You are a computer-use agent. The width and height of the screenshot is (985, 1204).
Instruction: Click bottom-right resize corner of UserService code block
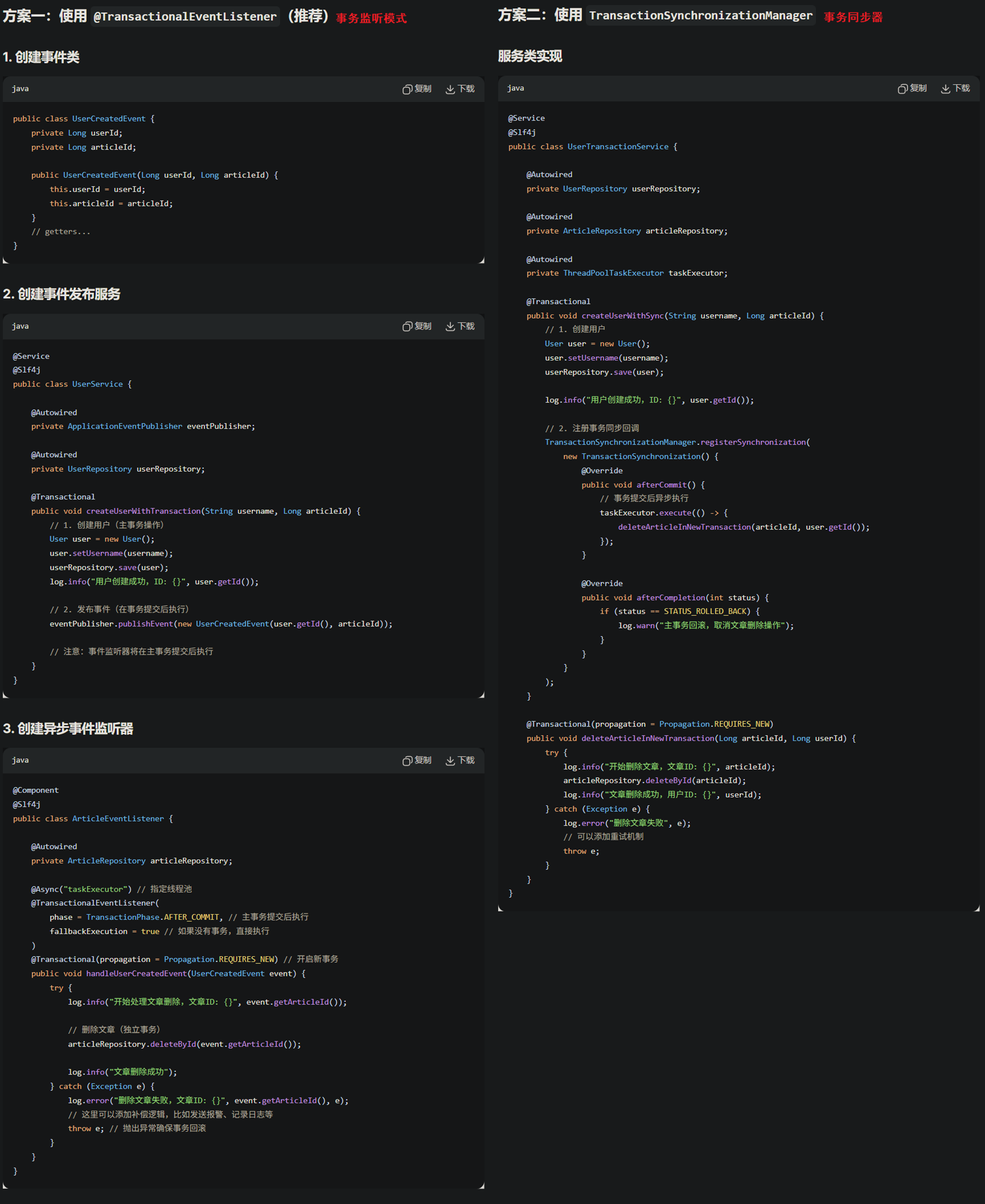[482, 695]
